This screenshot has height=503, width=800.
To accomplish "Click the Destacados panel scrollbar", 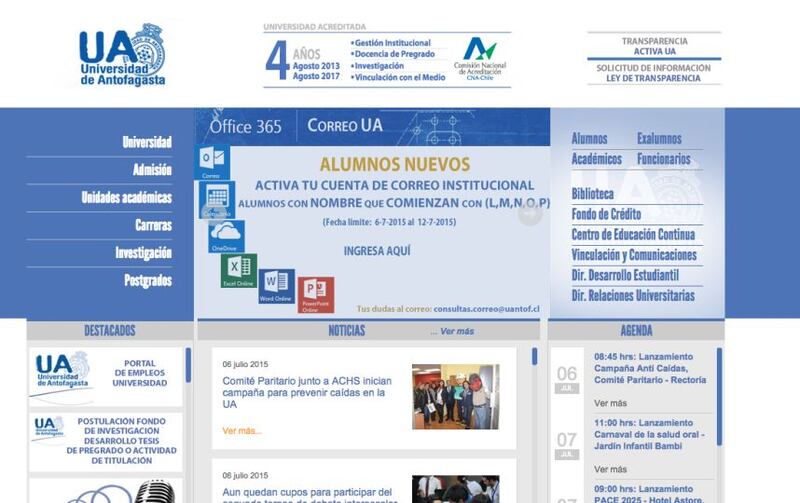I will [x=188, y=365].
